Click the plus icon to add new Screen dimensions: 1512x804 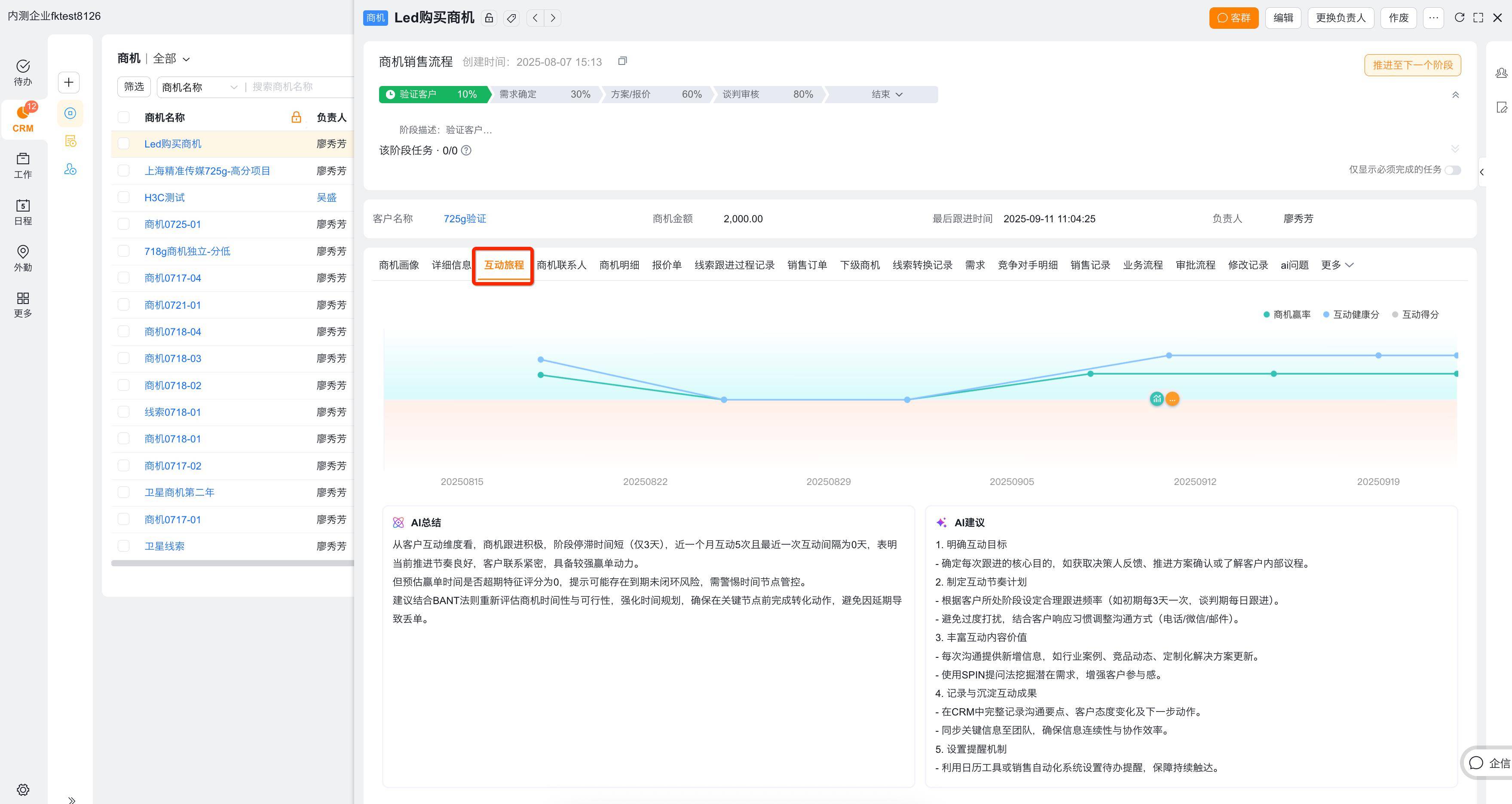tap(69, 82)
